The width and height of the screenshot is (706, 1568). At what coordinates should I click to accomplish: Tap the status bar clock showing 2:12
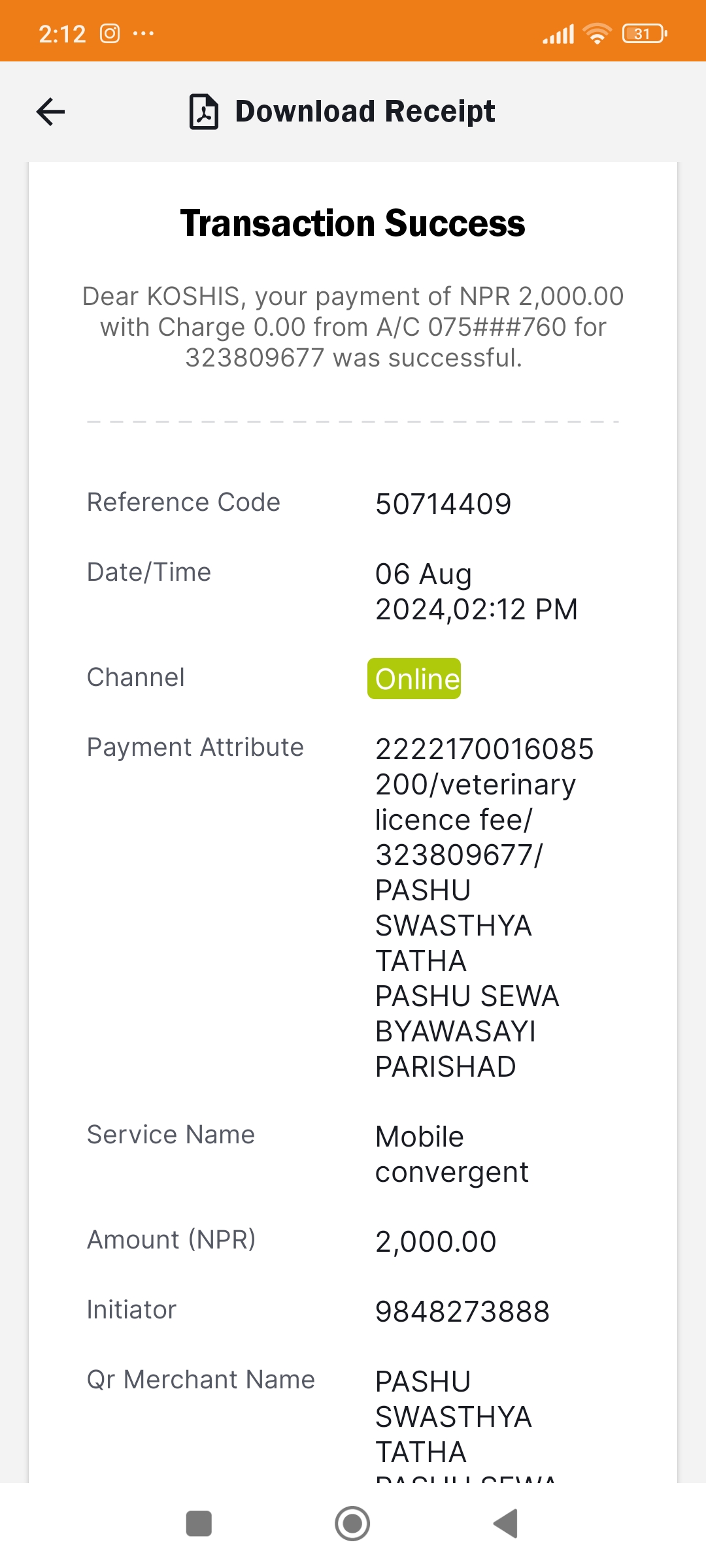pyautogui.click(x=62, y=33)
